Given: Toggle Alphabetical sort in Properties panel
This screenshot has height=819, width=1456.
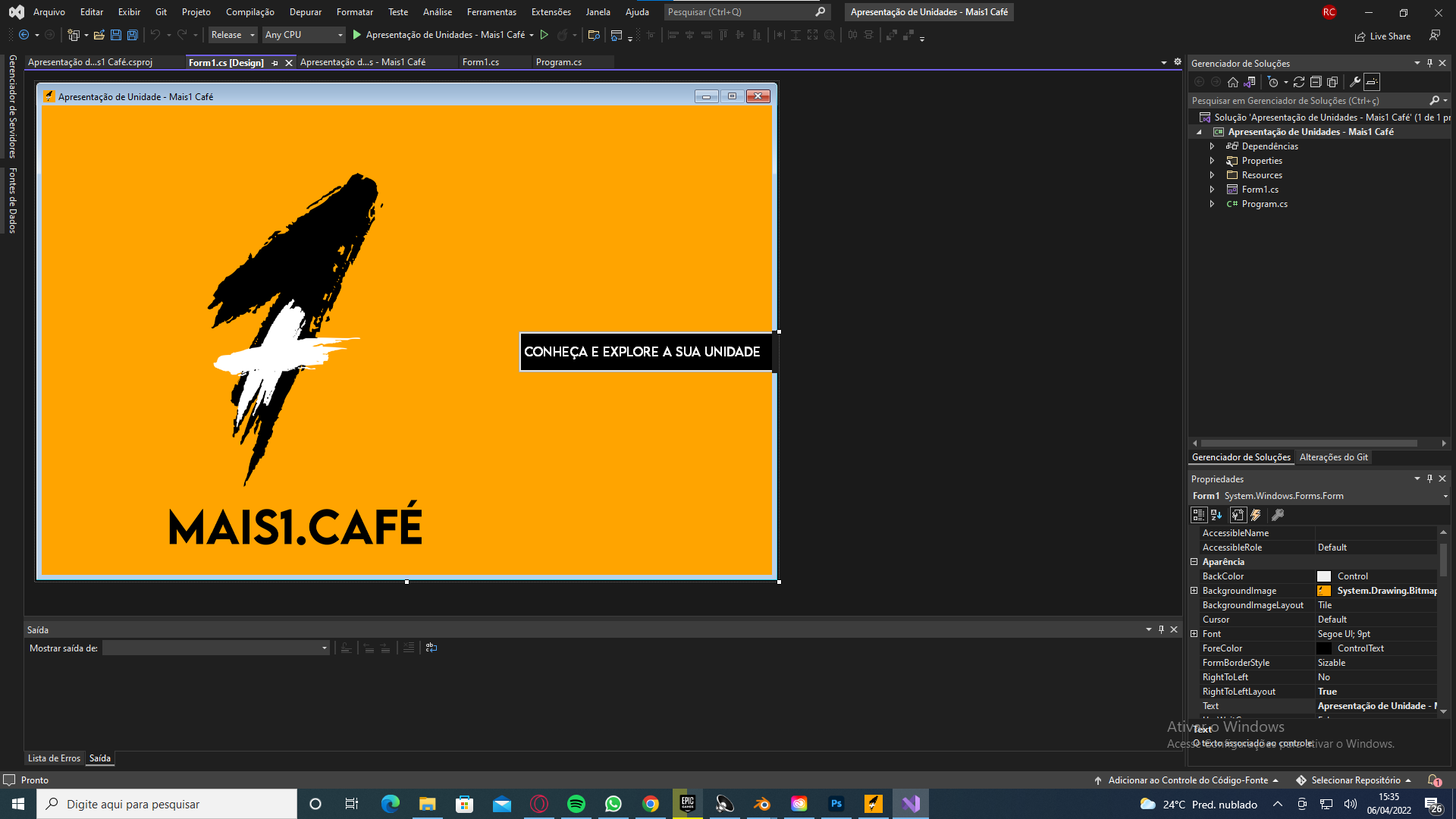Looking at the screenshot, I should pyautogui.click(x=1216, y=515).
